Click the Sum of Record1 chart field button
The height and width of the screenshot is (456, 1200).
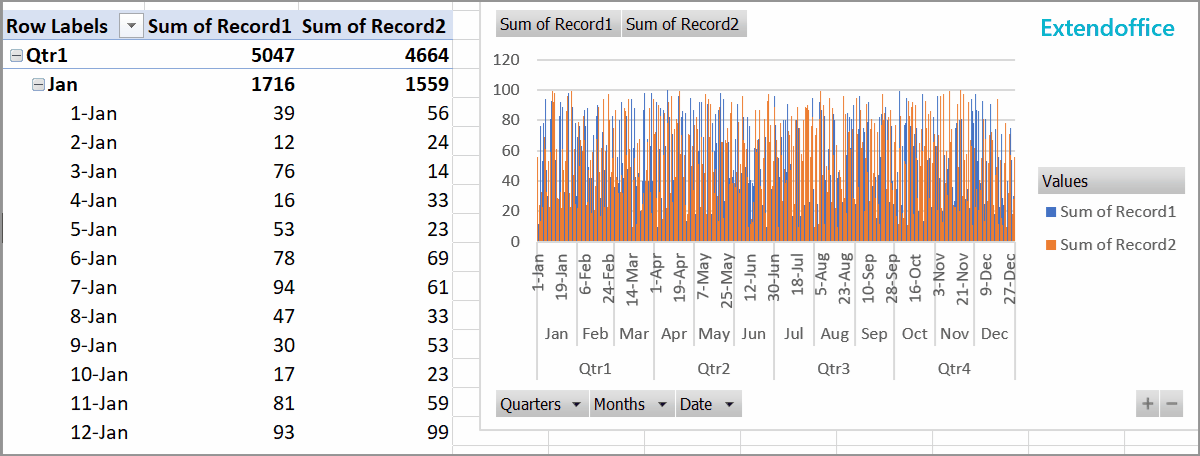pyautogui.click(x=556, y=24)
